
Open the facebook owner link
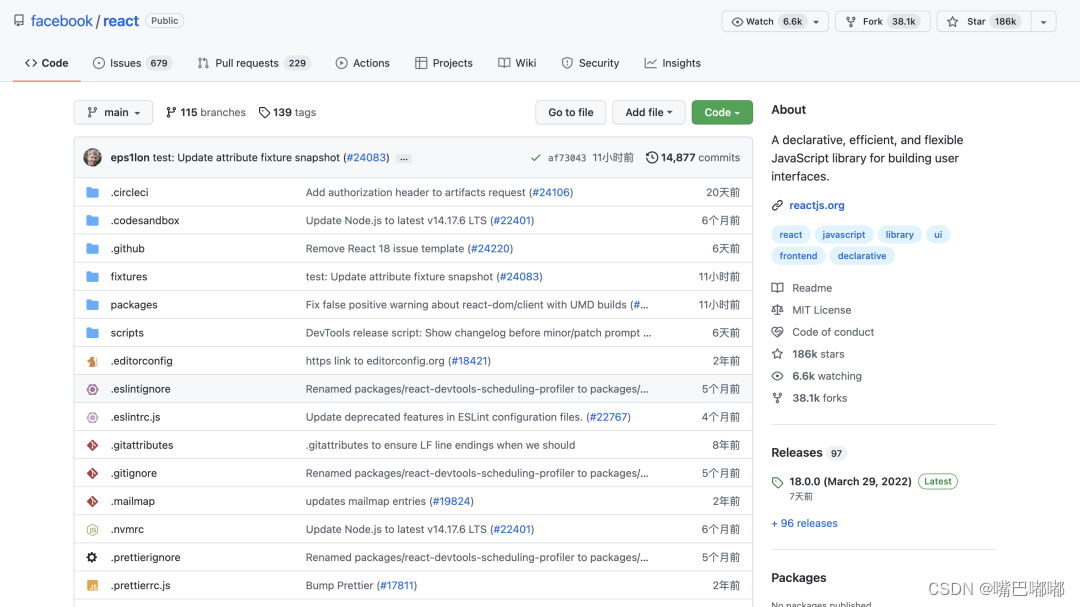(x=61, y=21)
